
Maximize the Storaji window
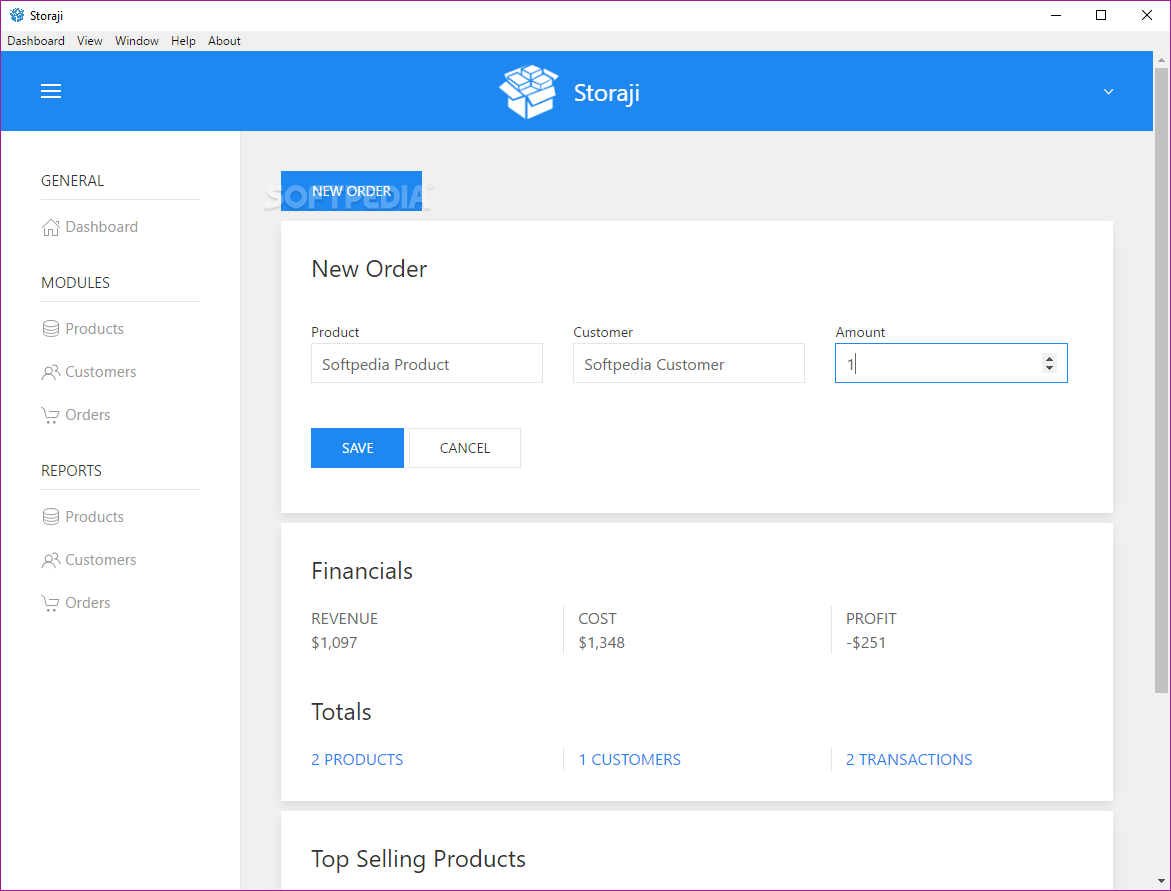[x=1101, y=15]
